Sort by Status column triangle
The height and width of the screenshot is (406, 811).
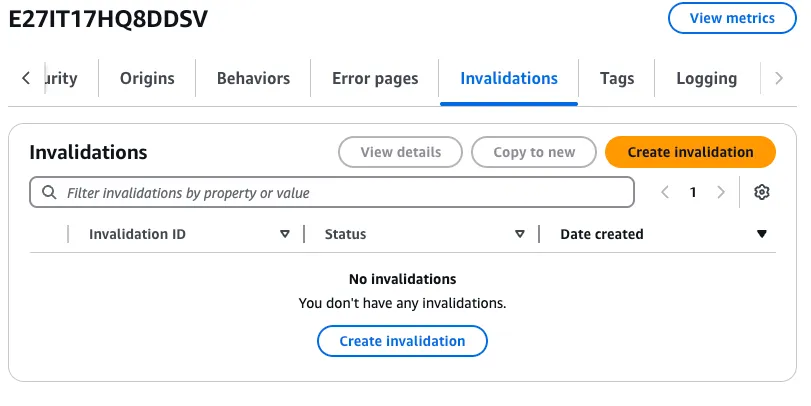[x=520, y=234]
